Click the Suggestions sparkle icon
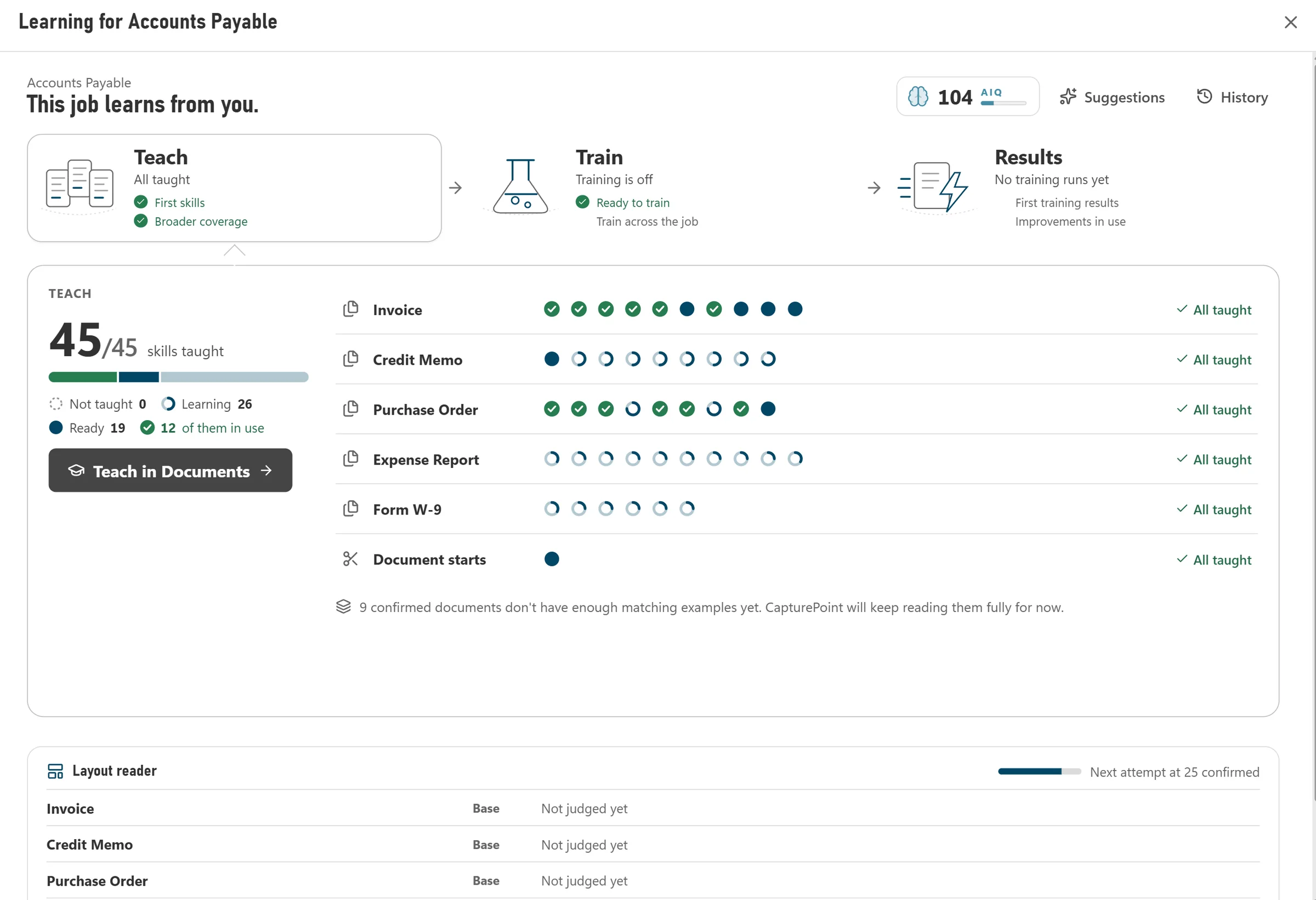This screenshot has width=1316, height=900. point(1068,97)
